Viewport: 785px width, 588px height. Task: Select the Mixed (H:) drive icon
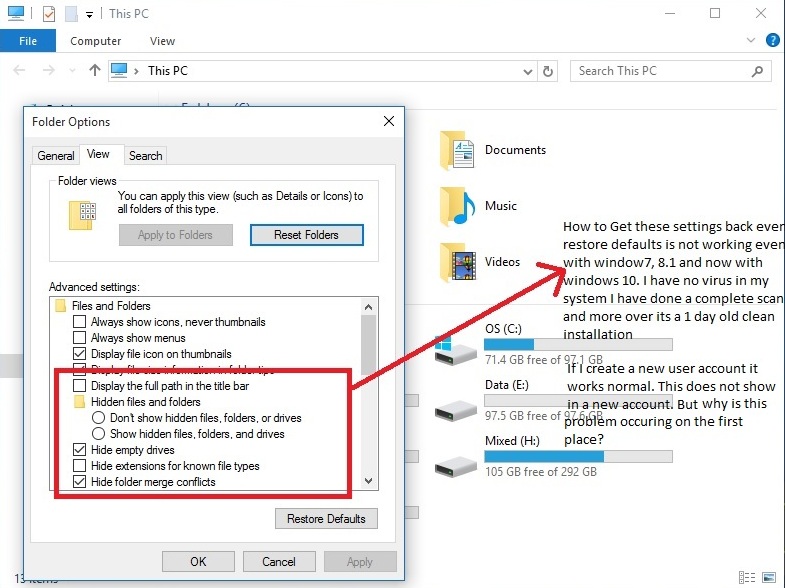pos(456,466)
